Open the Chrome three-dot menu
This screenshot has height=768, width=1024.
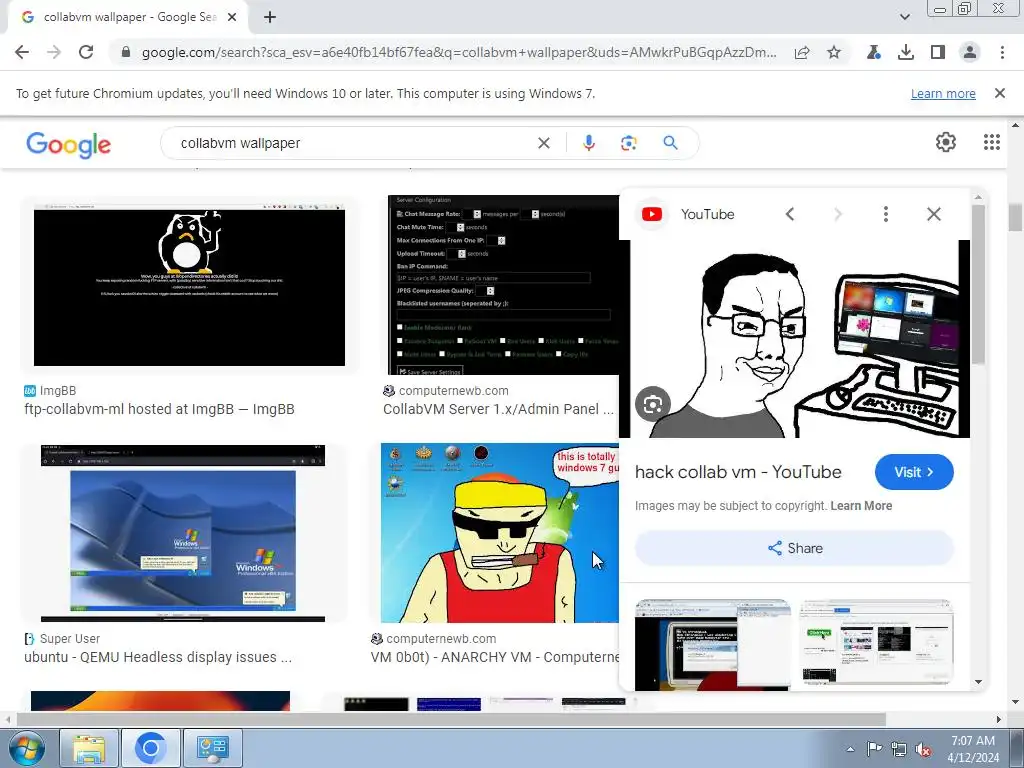pos(1002,52)
